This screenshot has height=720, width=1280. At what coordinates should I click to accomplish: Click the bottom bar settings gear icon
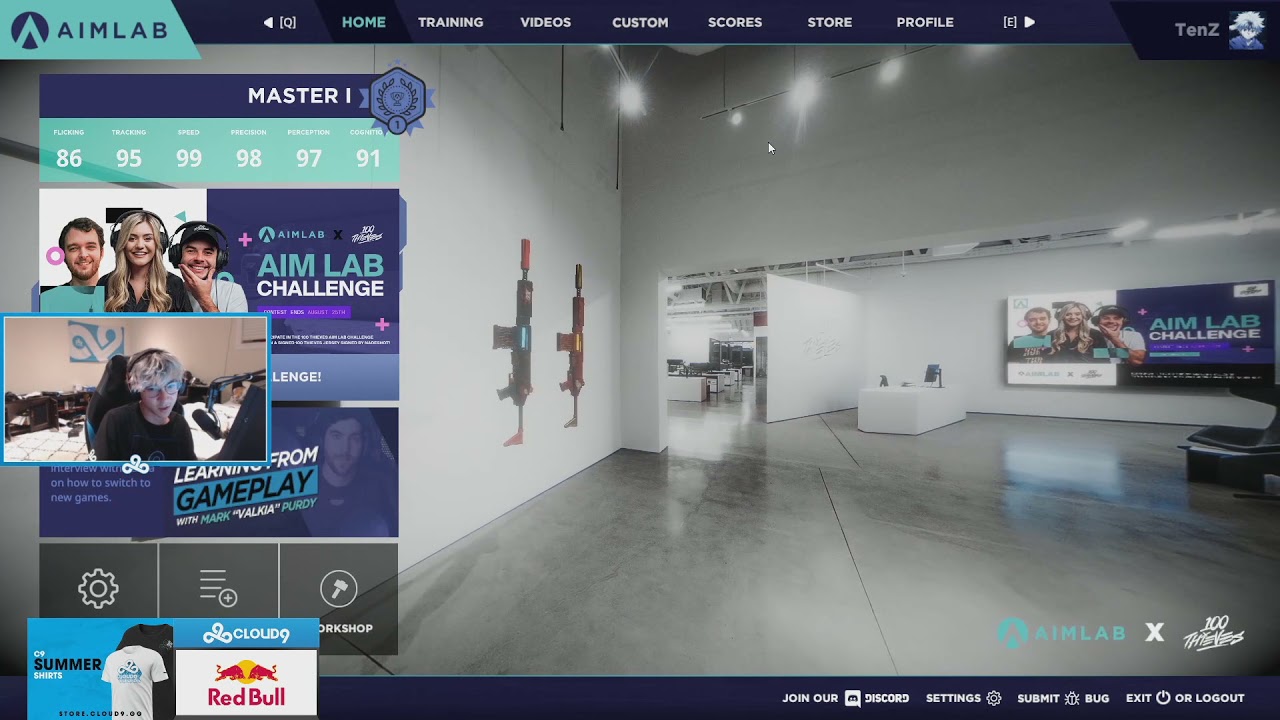tap(994, 698)
